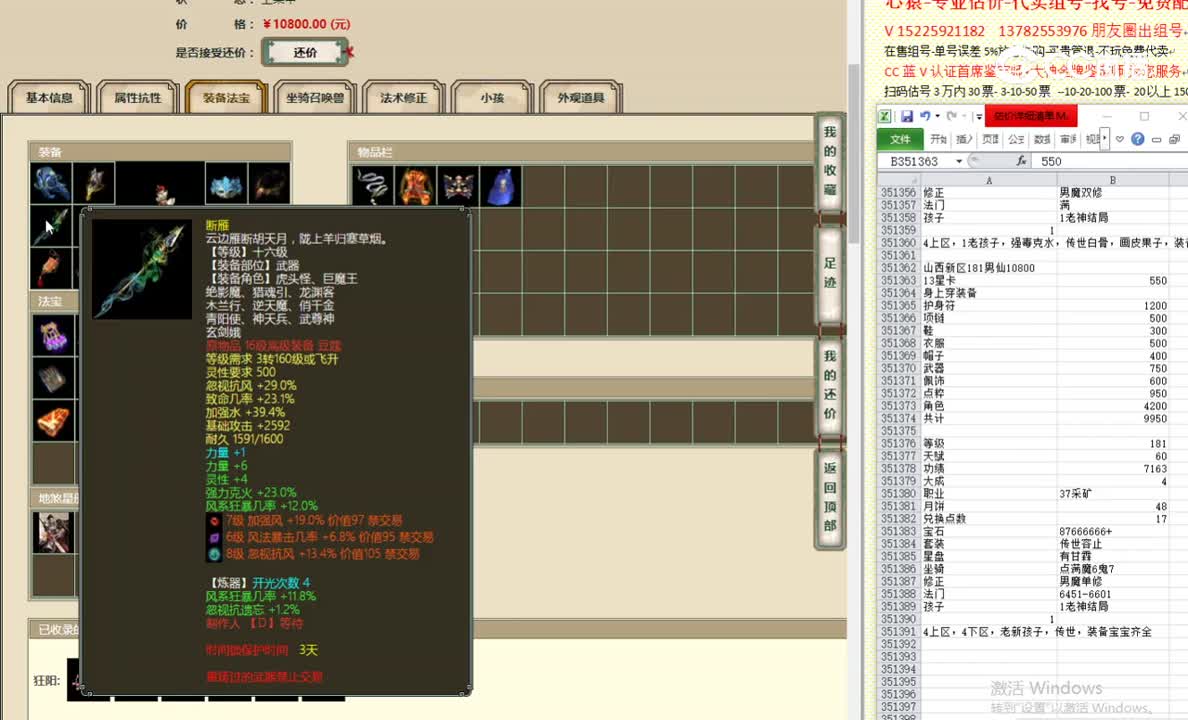Image resolution: width=1188 pixels, height=720 pixels.
Task: Click the blue mask equipment icon
Action: pos(225,186)
